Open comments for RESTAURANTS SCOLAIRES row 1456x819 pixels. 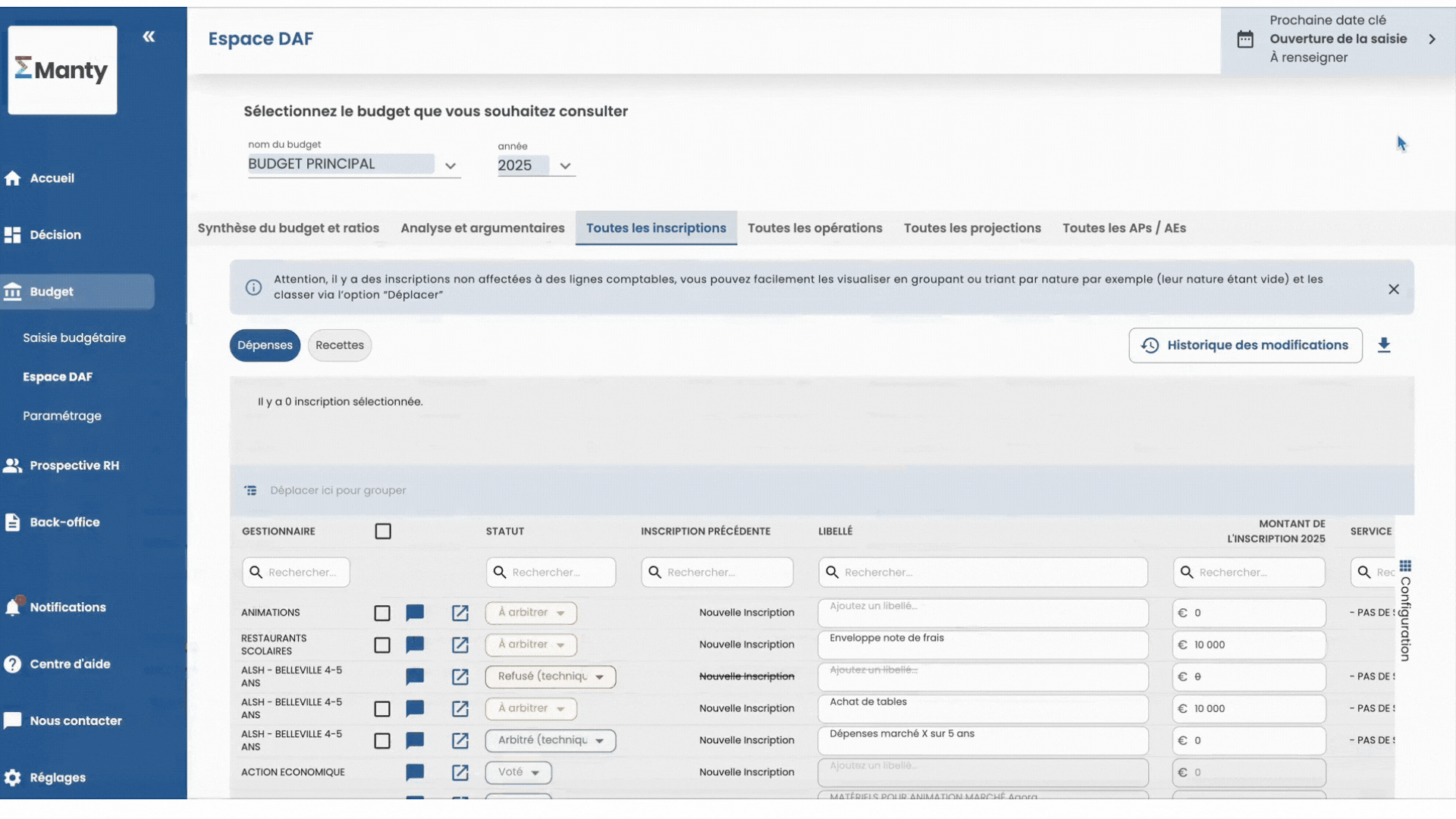coord(415,645)
